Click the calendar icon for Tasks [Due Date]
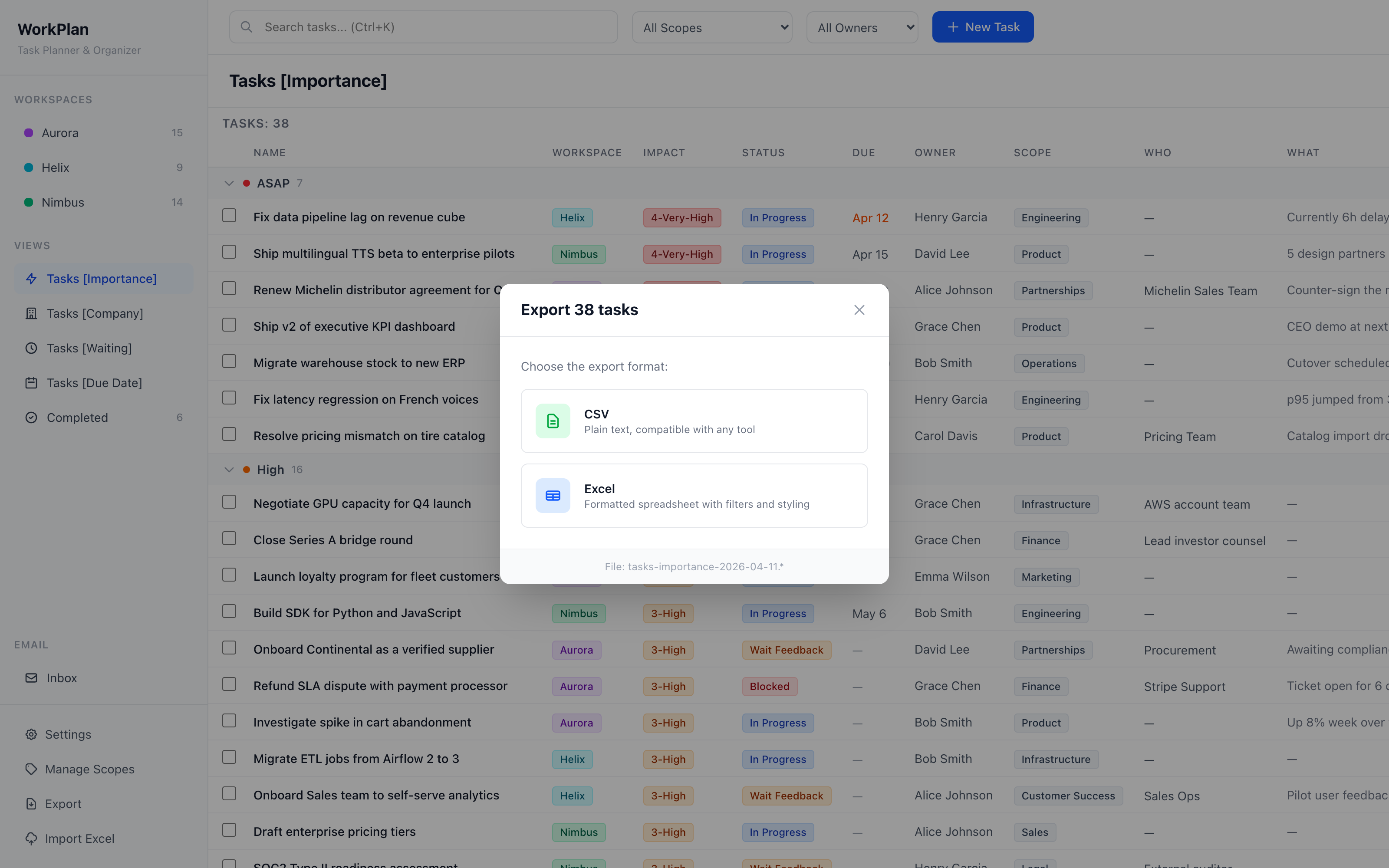 coord(32,383)
